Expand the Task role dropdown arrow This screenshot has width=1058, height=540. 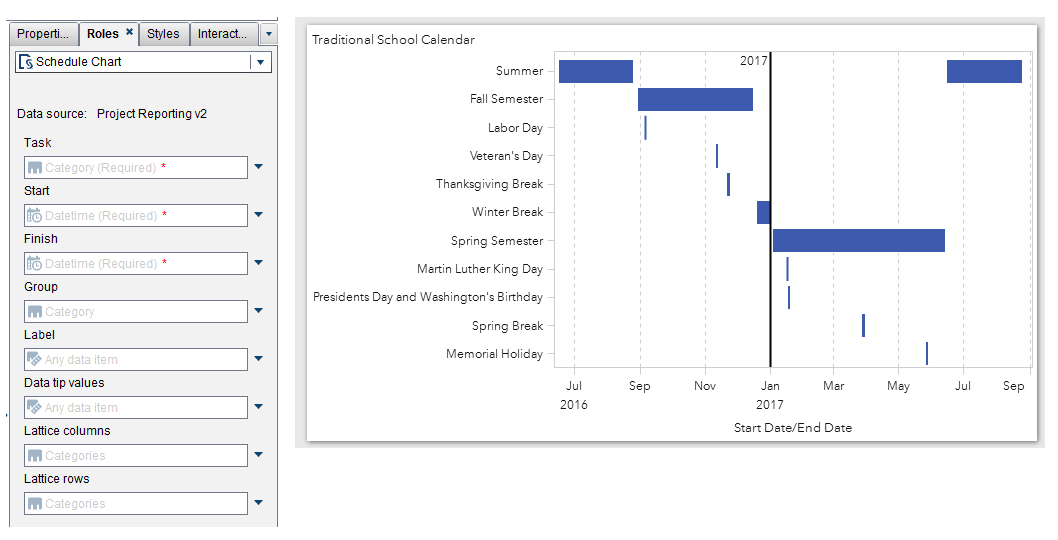click(258, 168)
